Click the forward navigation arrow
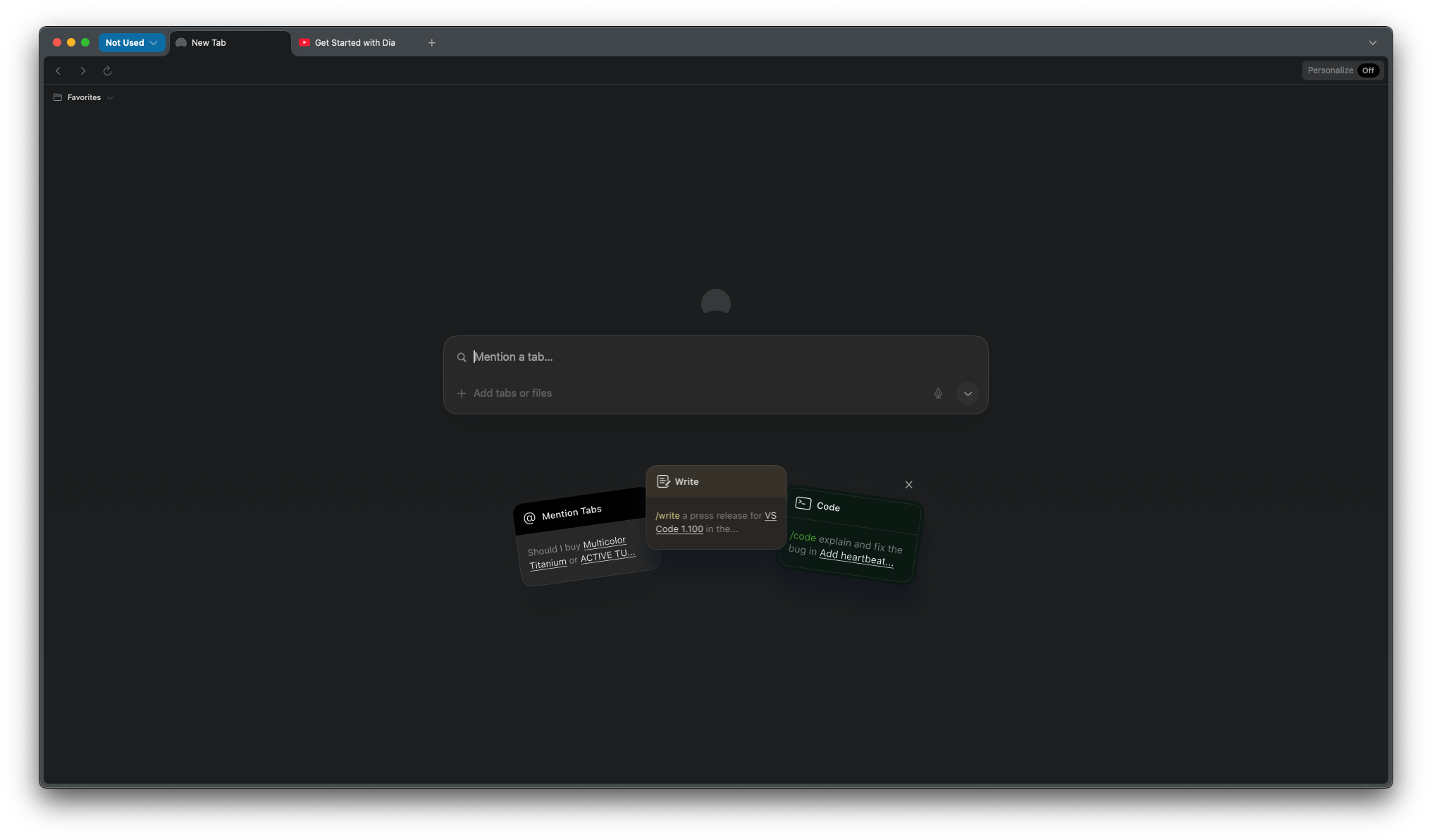The image size is (1432, 840). [x=83, y=70]
